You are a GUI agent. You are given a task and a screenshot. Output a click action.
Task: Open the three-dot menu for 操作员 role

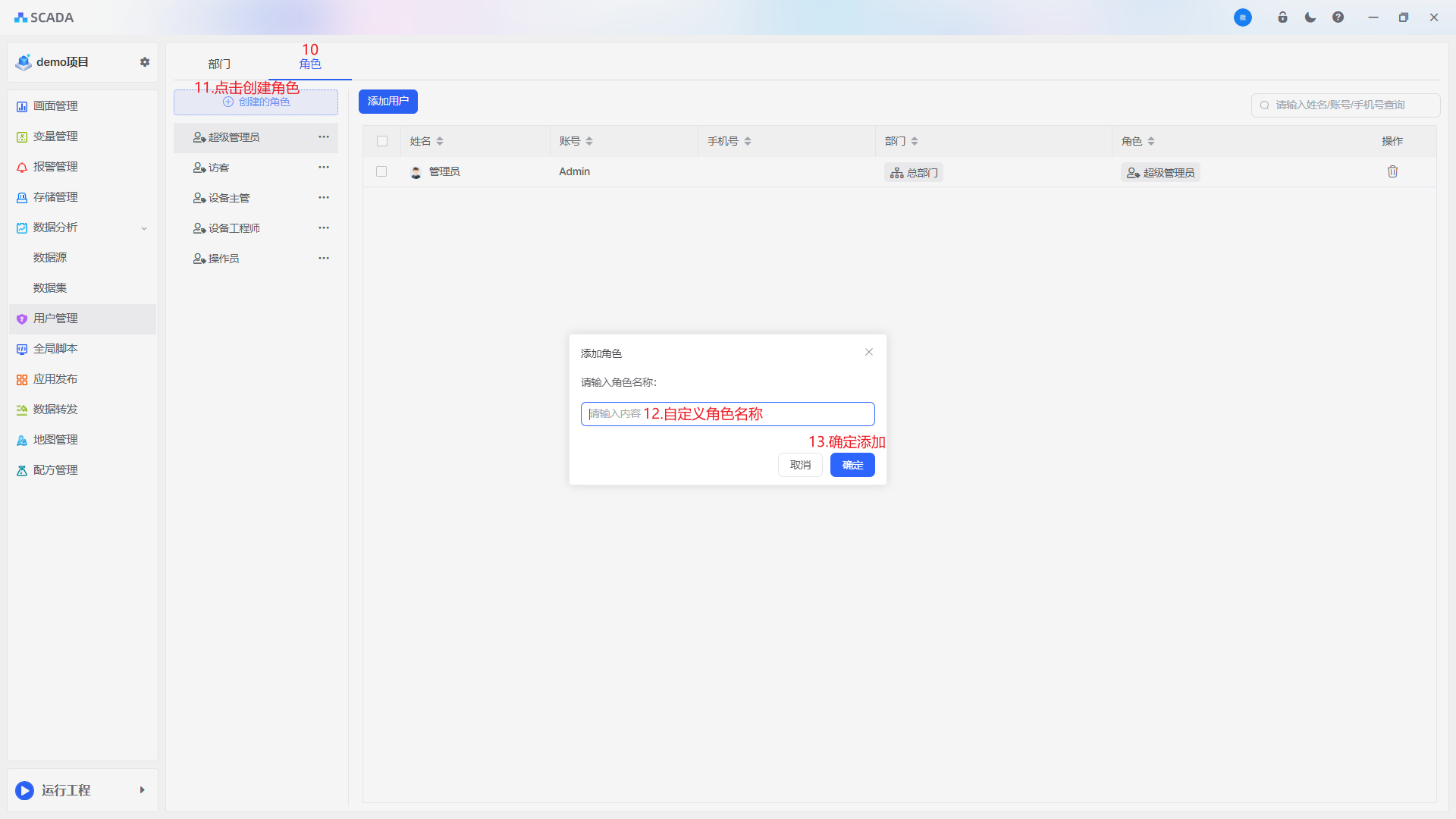[324, 259]
